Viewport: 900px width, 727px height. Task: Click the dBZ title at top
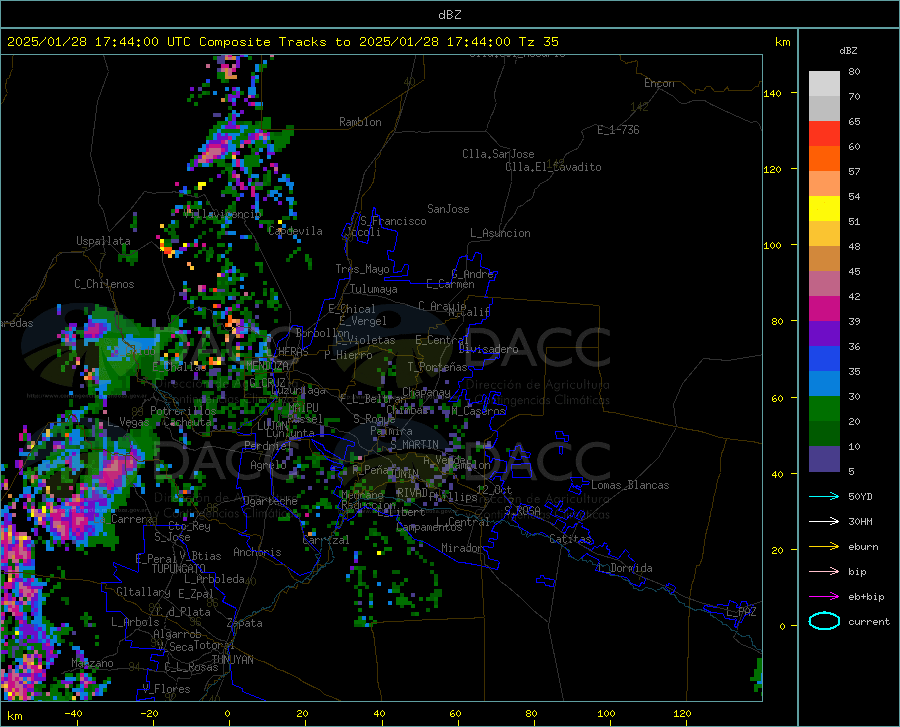click(x=449, y=15)
